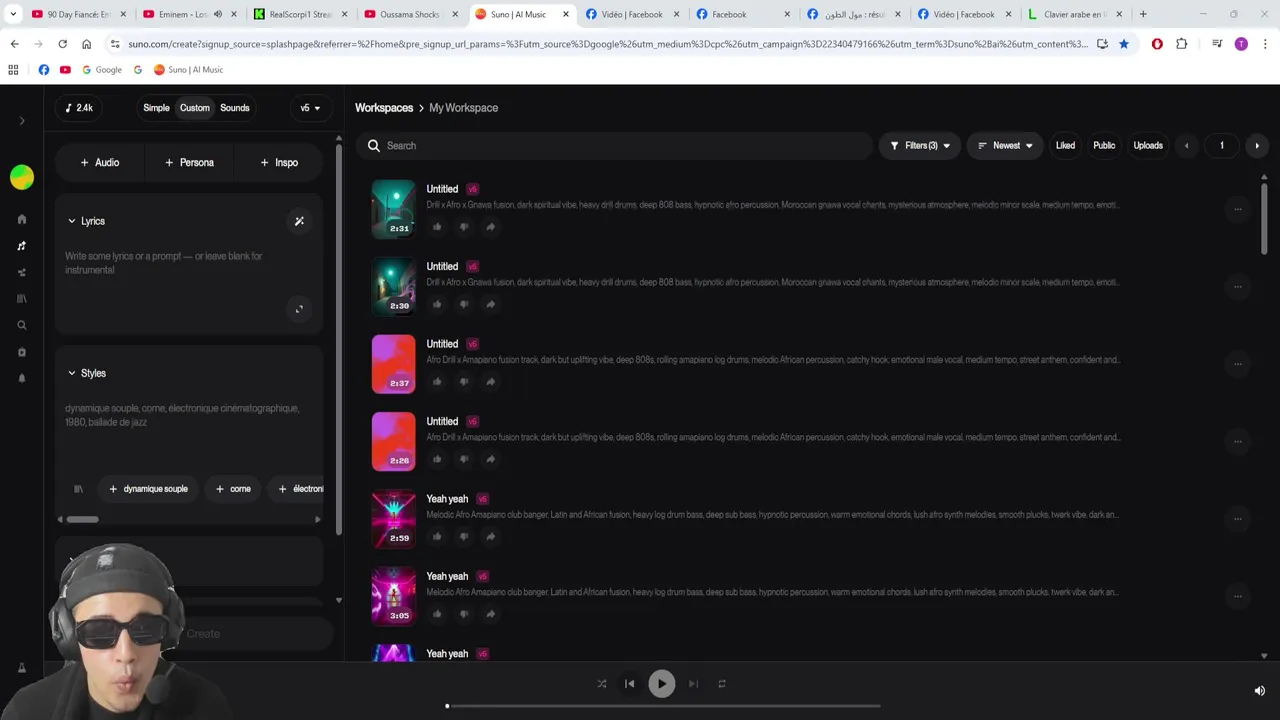The width and height of the screenshot is (1280, 720).
Task: Open the Google bookmark in bookmarks bar
Action: 102,70
